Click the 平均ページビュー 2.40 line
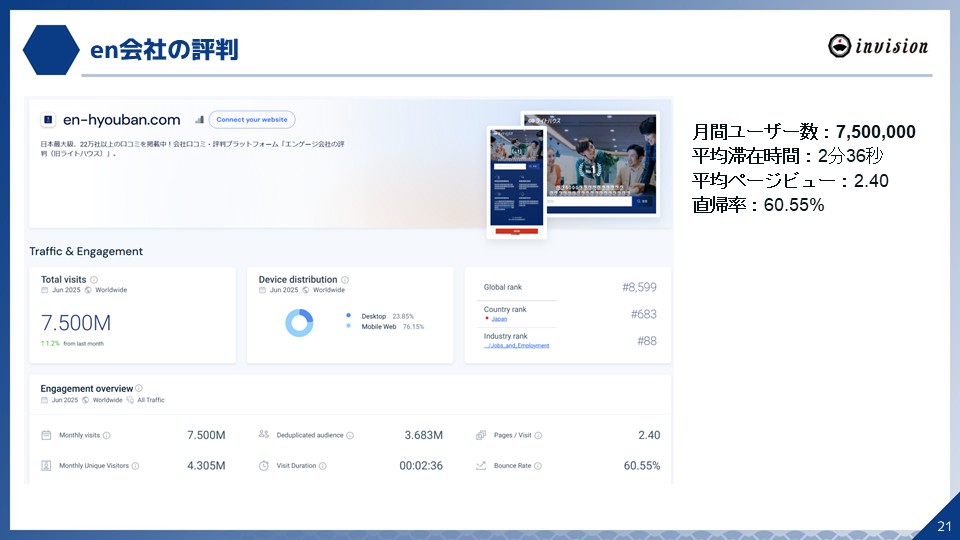This screenshot has width=960, height=540. point(790,181)
